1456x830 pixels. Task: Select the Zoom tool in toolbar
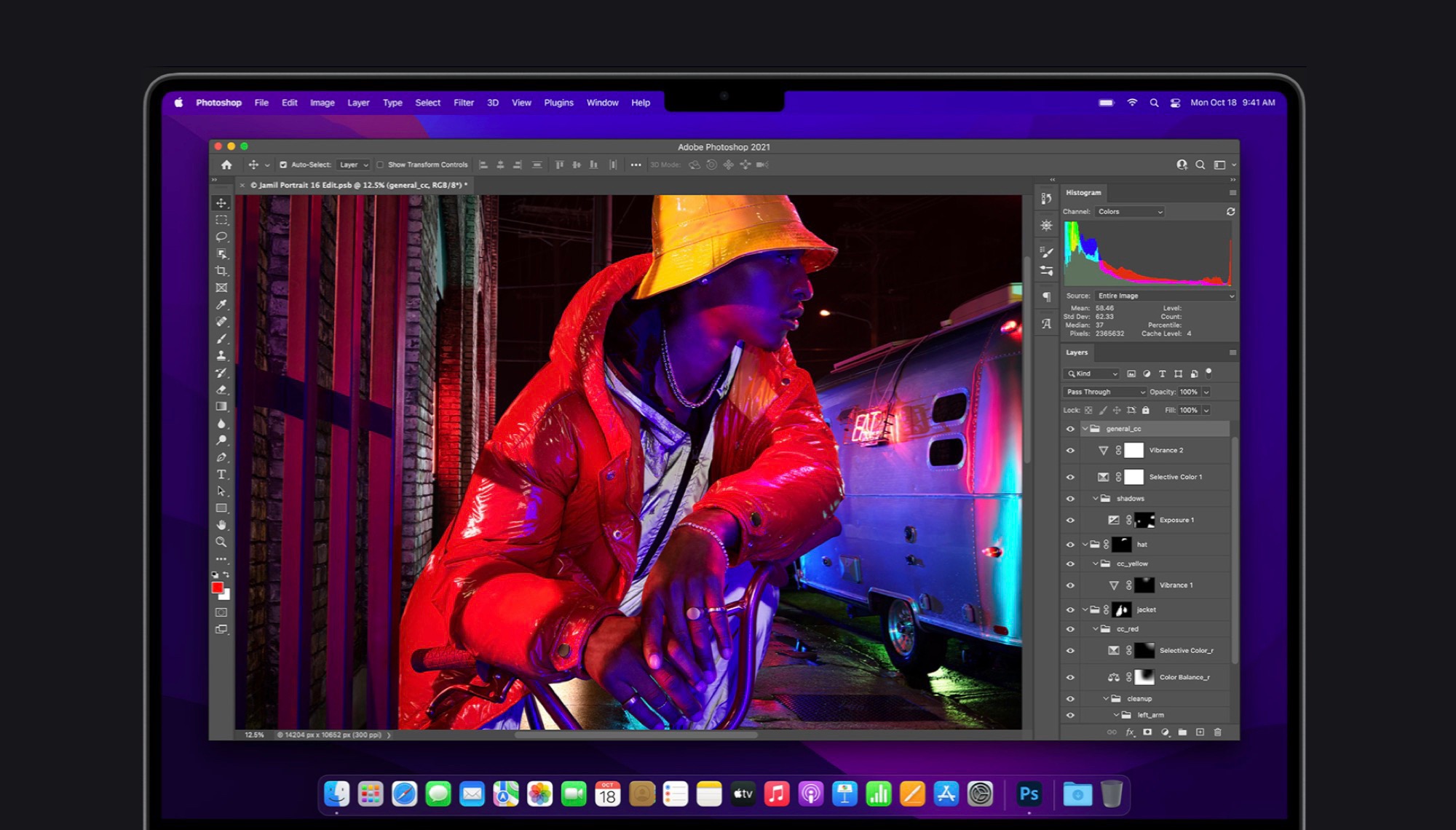[x=221, y=542]
